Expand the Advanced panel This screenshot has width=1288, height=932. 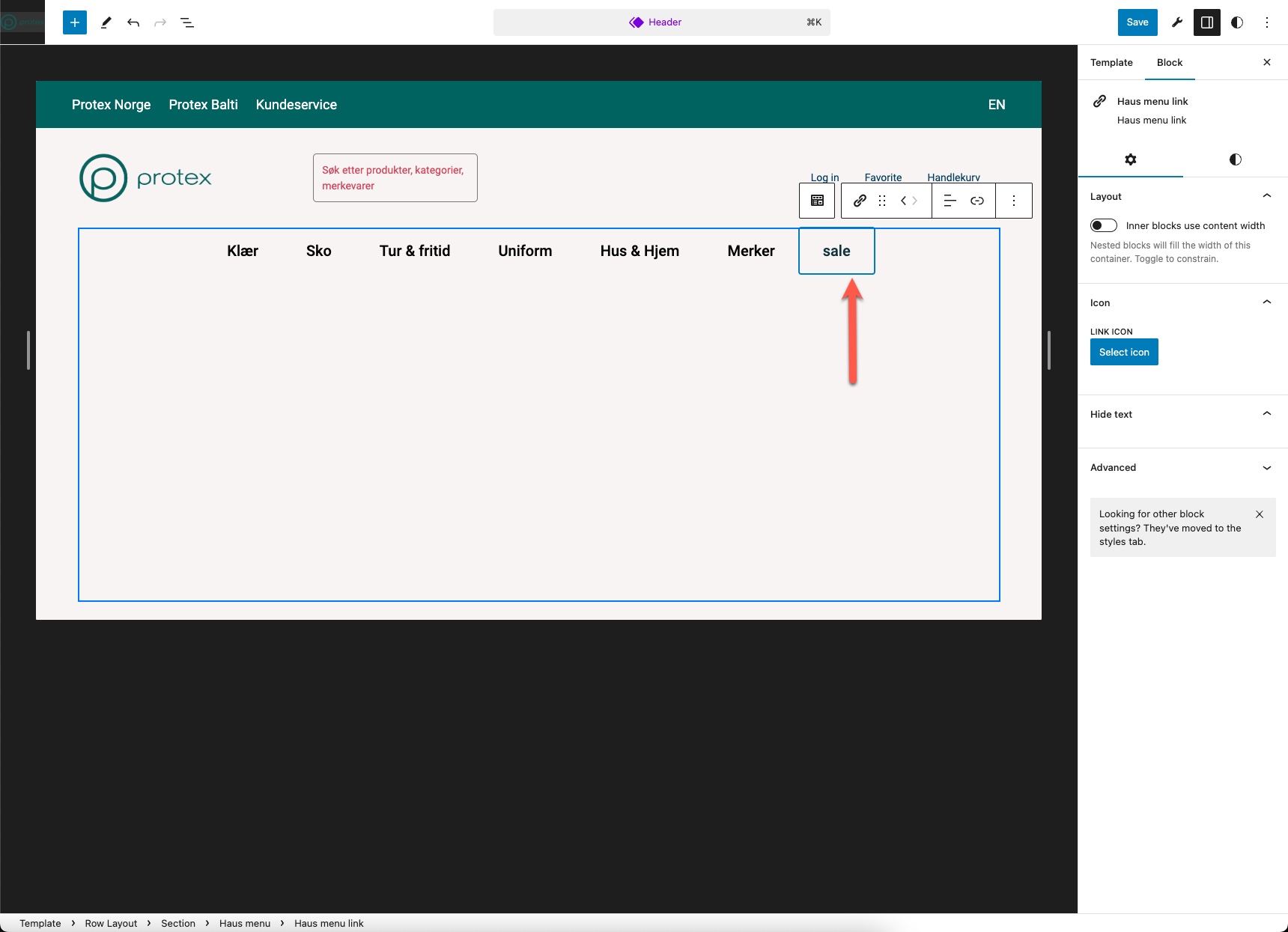1183,467
